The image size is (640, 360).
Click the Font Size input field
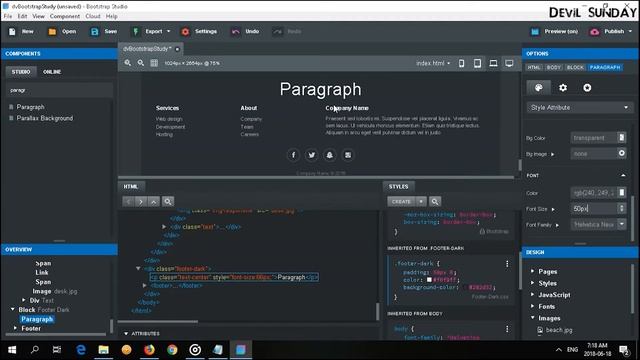(594, 209)
